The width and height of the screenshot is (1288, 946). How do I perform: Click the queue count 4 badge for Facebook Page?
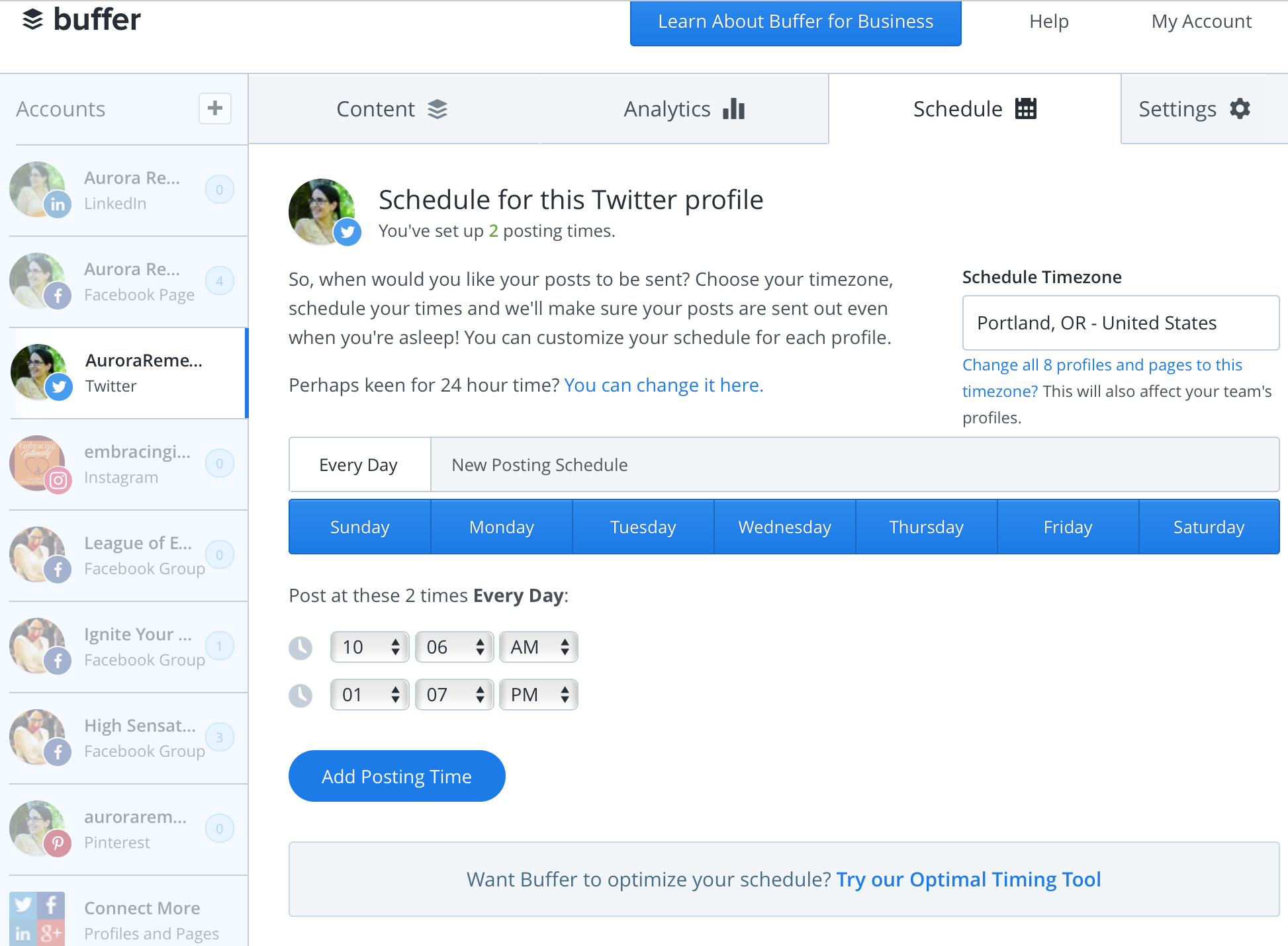point(220,281)
